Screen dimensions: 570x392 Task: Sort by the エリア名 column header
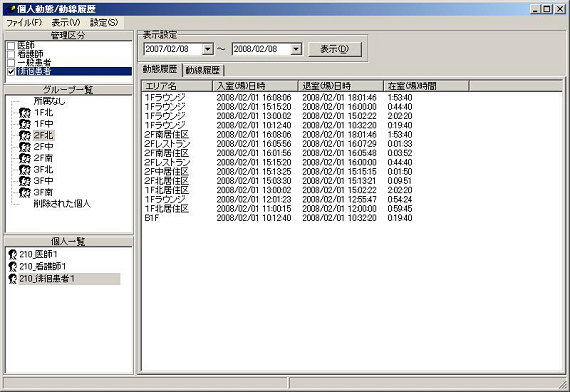click(177, 86)
